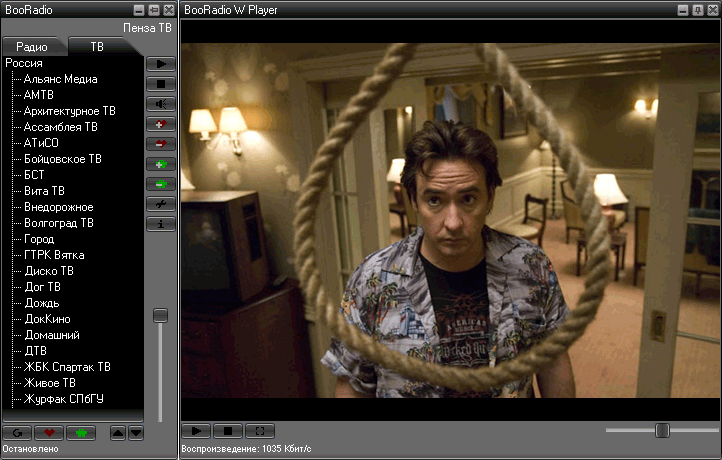Click the Остановлено status text
This screenshot has width=722, height=460.
point(30,449)
